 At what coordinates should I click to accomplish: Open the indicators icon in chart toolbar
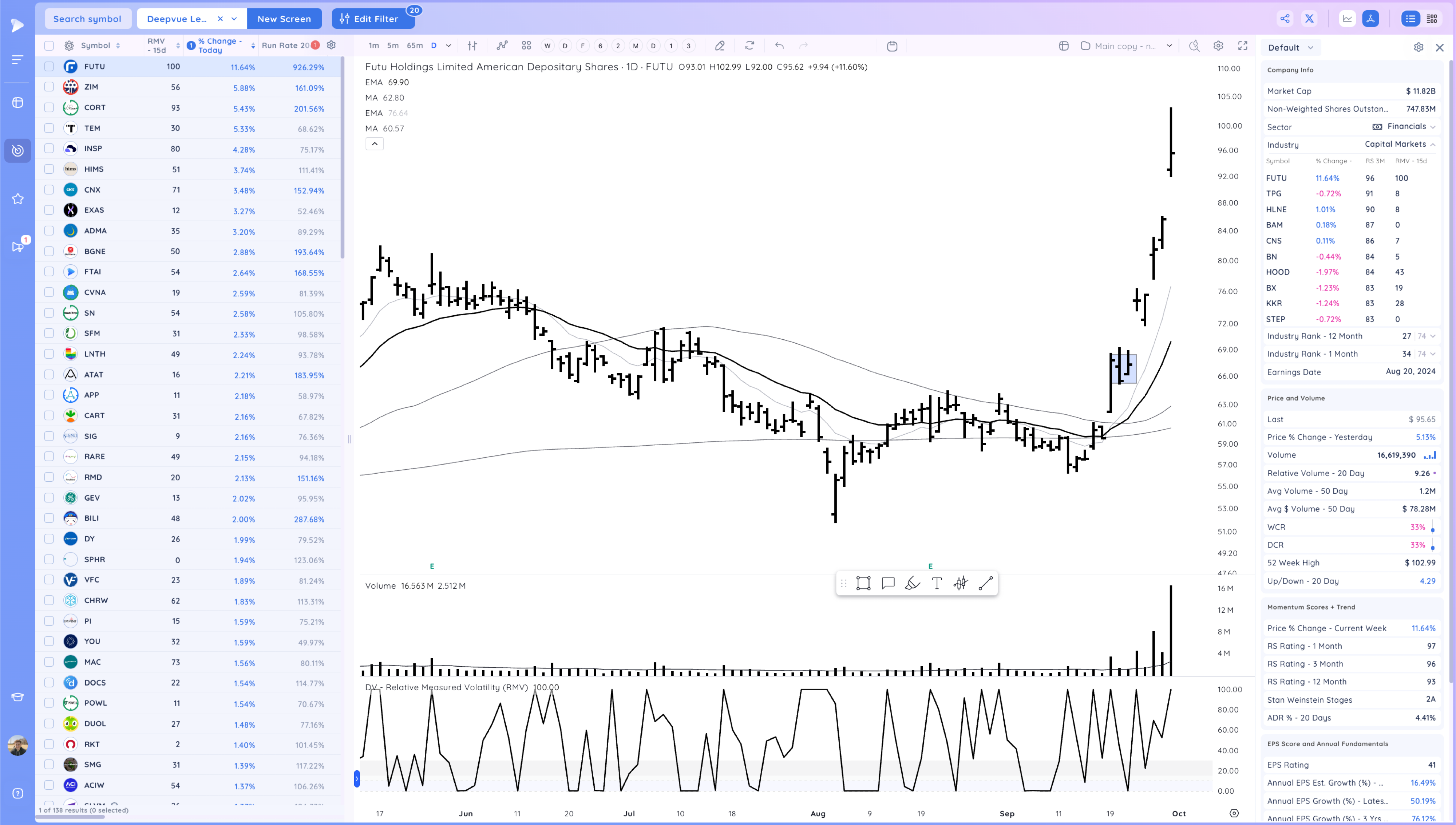click(502, 46)
